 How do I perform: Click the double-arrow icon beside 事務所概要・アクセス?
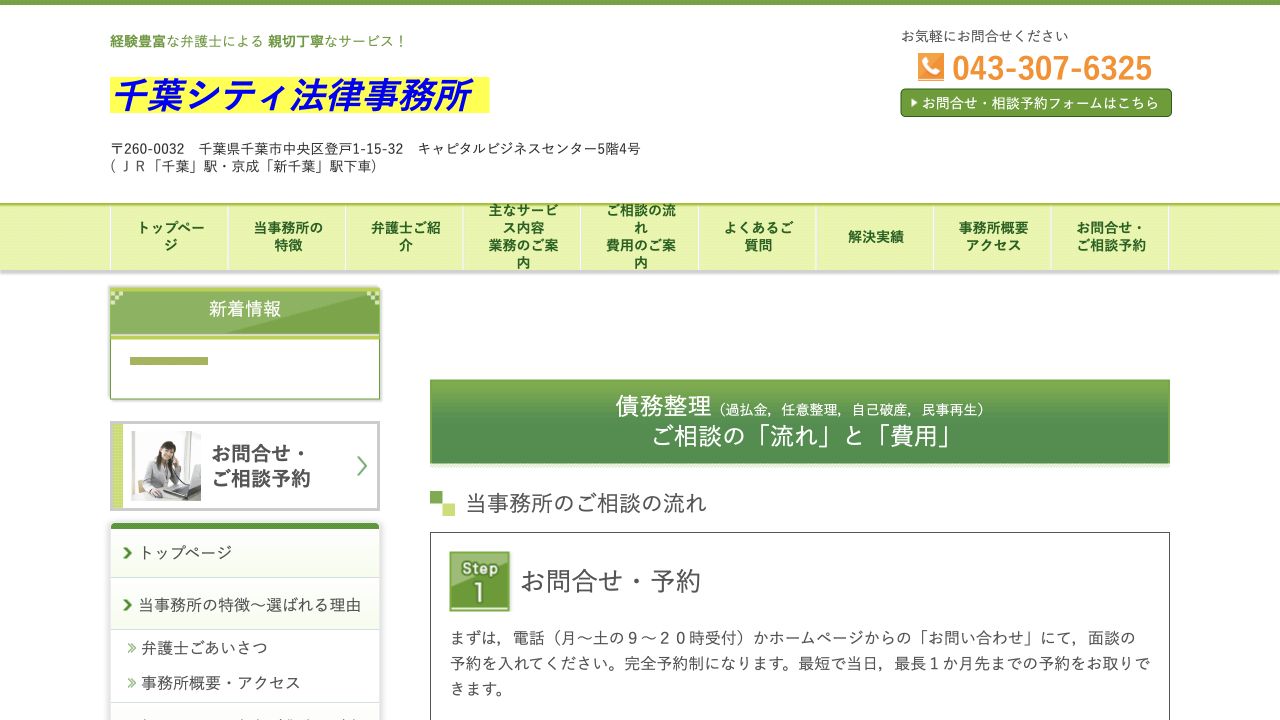pos(132,683)
